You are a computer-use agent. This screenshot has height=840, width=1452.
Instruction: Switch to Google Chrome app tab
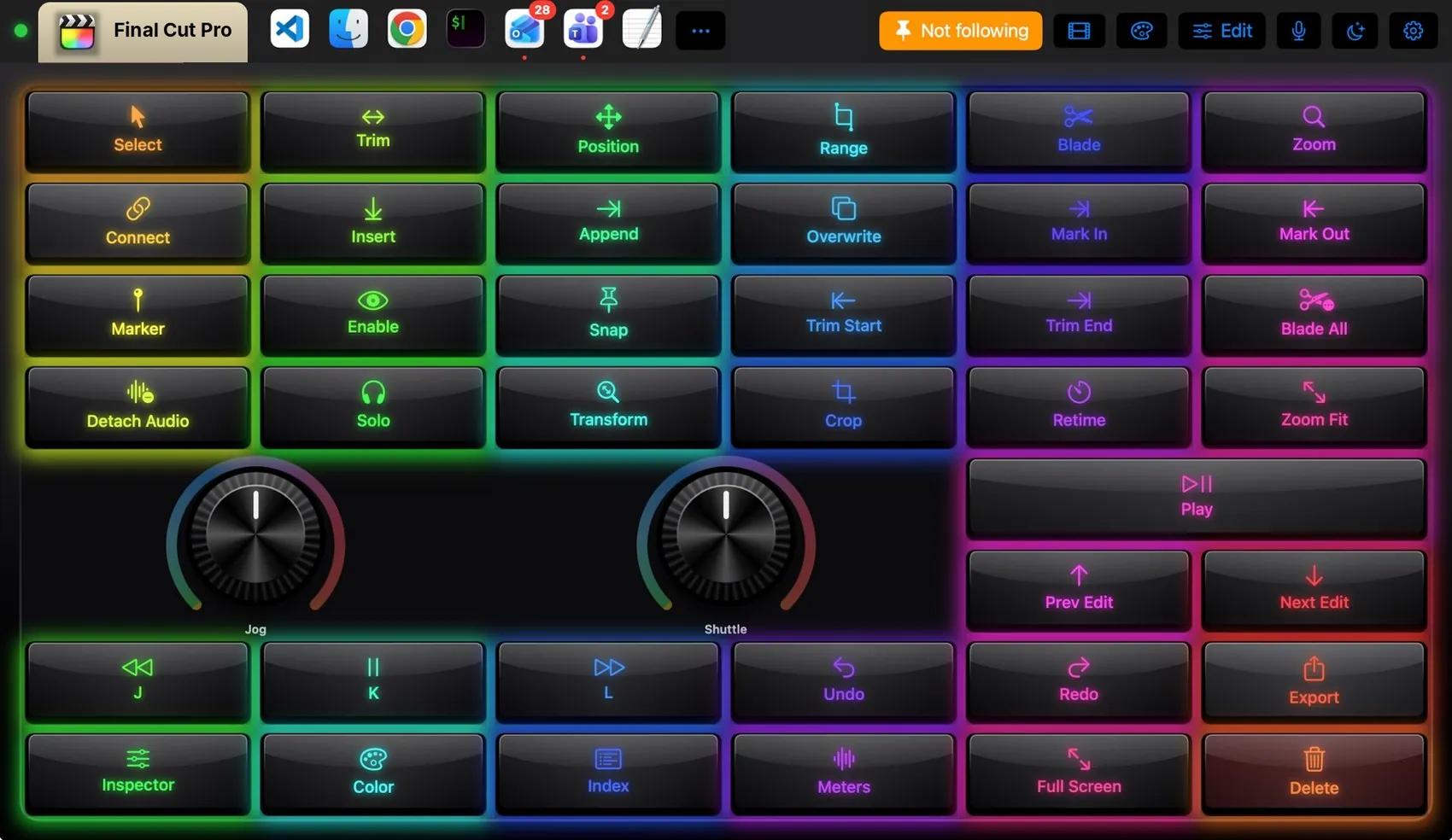(x=407, y=29)
